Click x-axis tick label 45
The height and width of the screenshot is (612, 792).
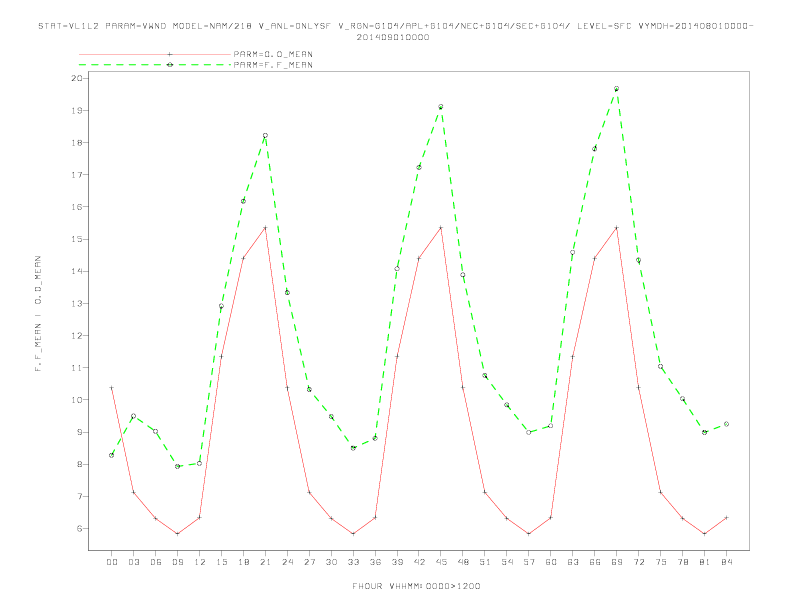click(441, 562)
